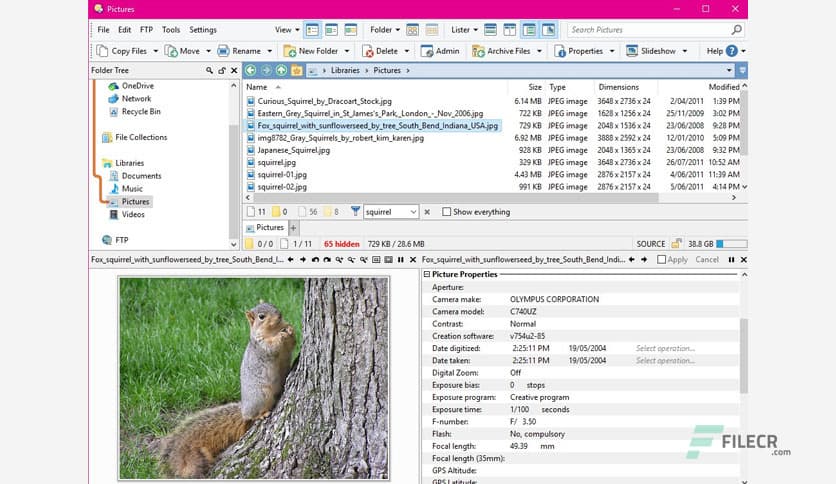Enable the Show everything checkbox
The height and width of the screenshot is (484, 836).
[446, 212]
